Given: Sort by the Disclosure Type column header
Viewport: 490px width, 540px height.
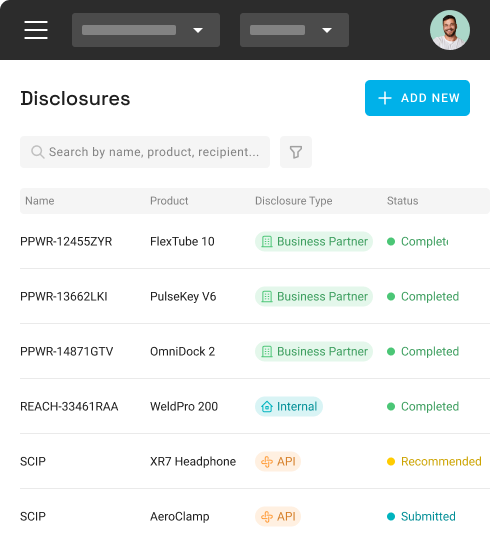Looking at the screenshot, I should click(x=294, y=201).
